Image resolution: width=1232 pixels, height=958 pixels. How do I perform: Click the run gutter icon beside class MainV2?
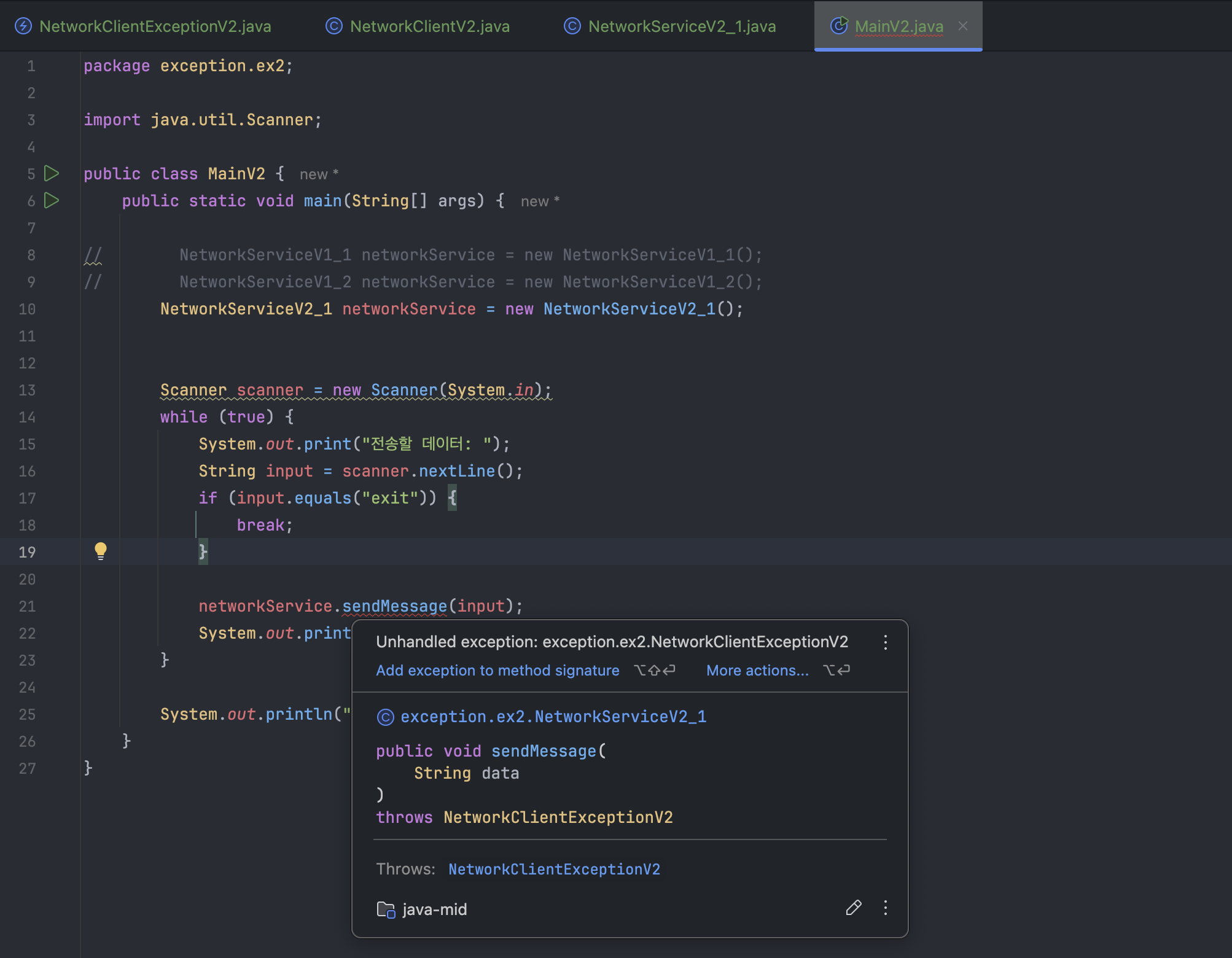52,174
